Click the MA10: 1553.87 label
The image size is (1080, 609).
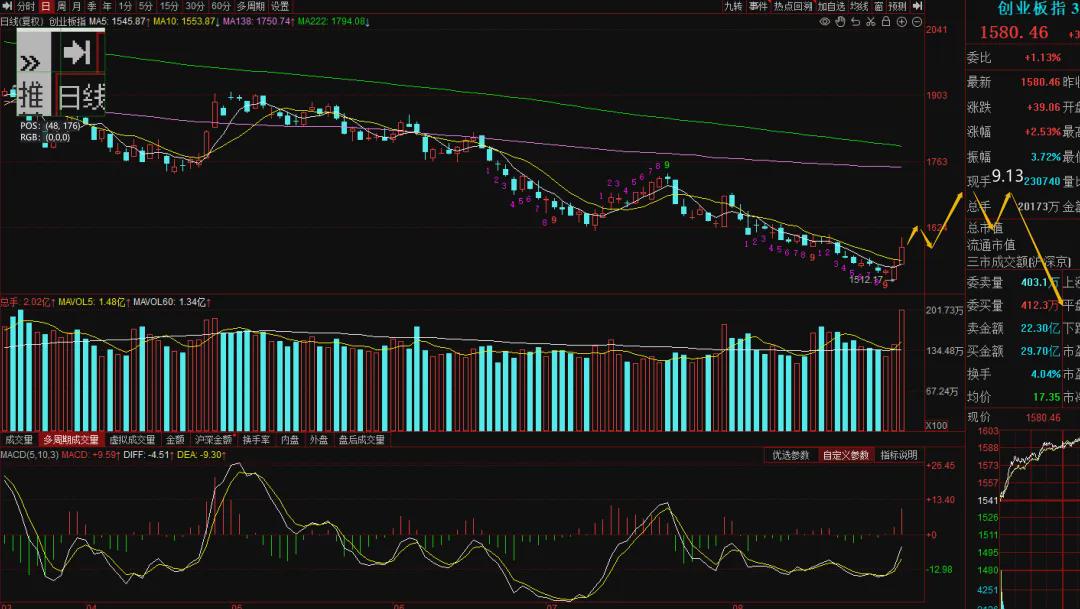coord(186,21)
